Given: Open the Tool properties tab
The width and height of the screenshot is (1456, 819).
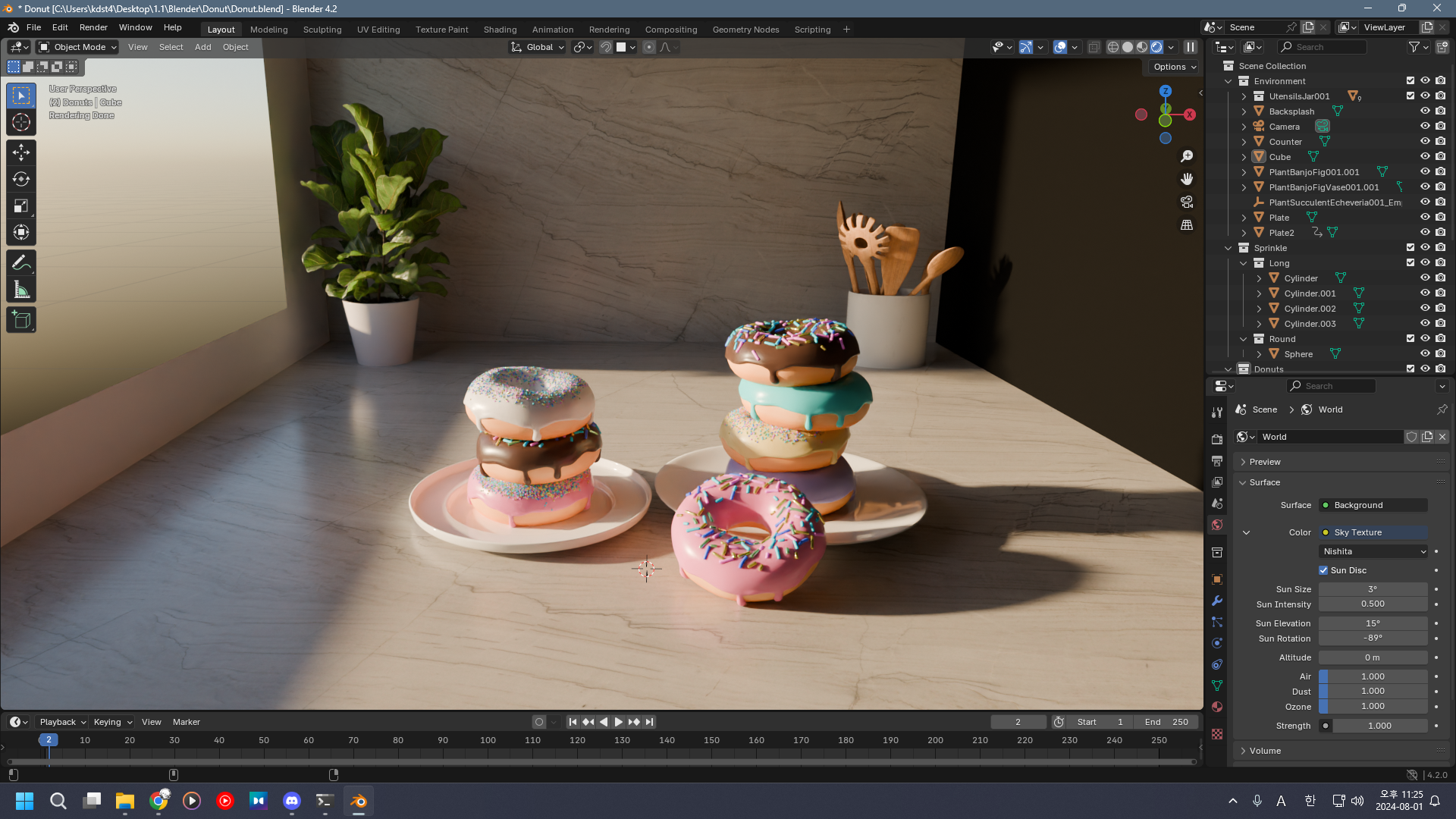Looking at the screenshot, I should (x=1217, y=413).
